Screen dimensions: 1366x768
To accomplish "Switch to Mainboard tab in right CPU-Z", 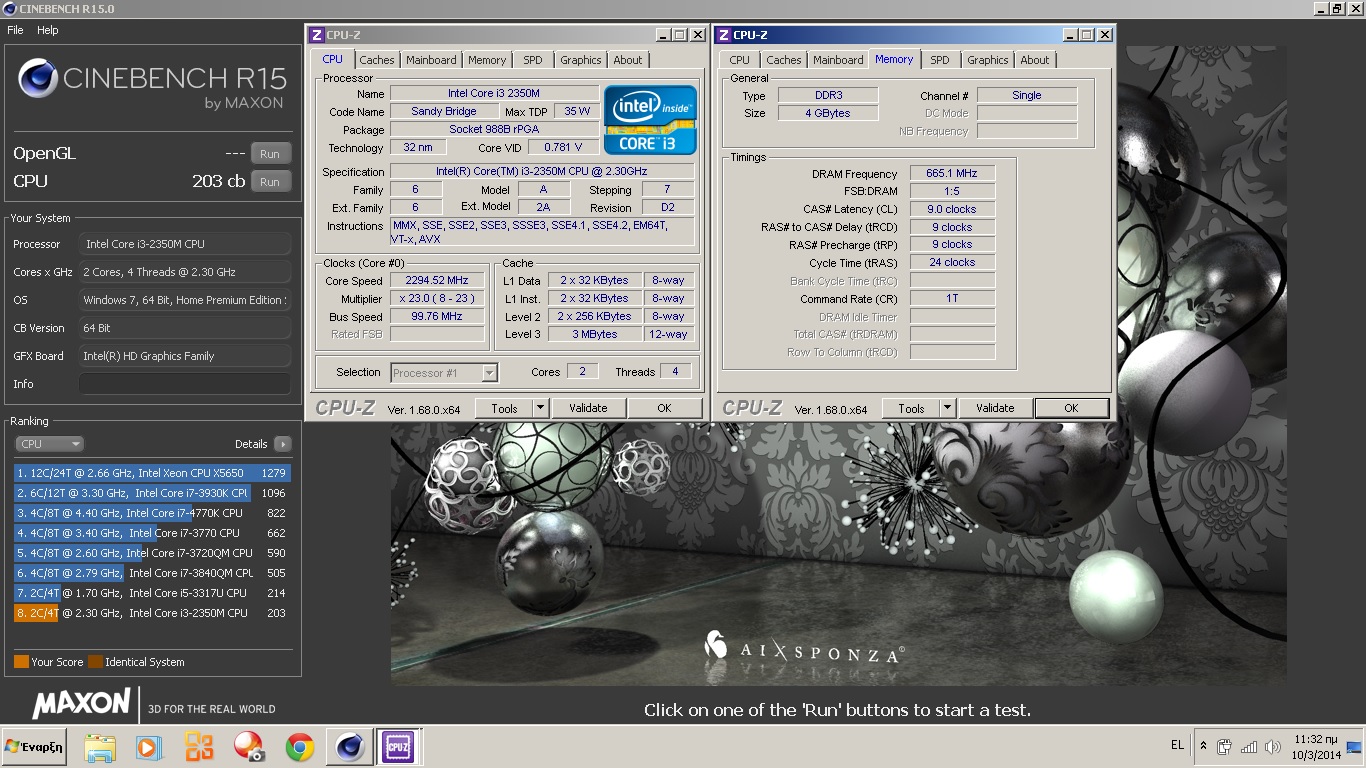I will coord(838,60).
